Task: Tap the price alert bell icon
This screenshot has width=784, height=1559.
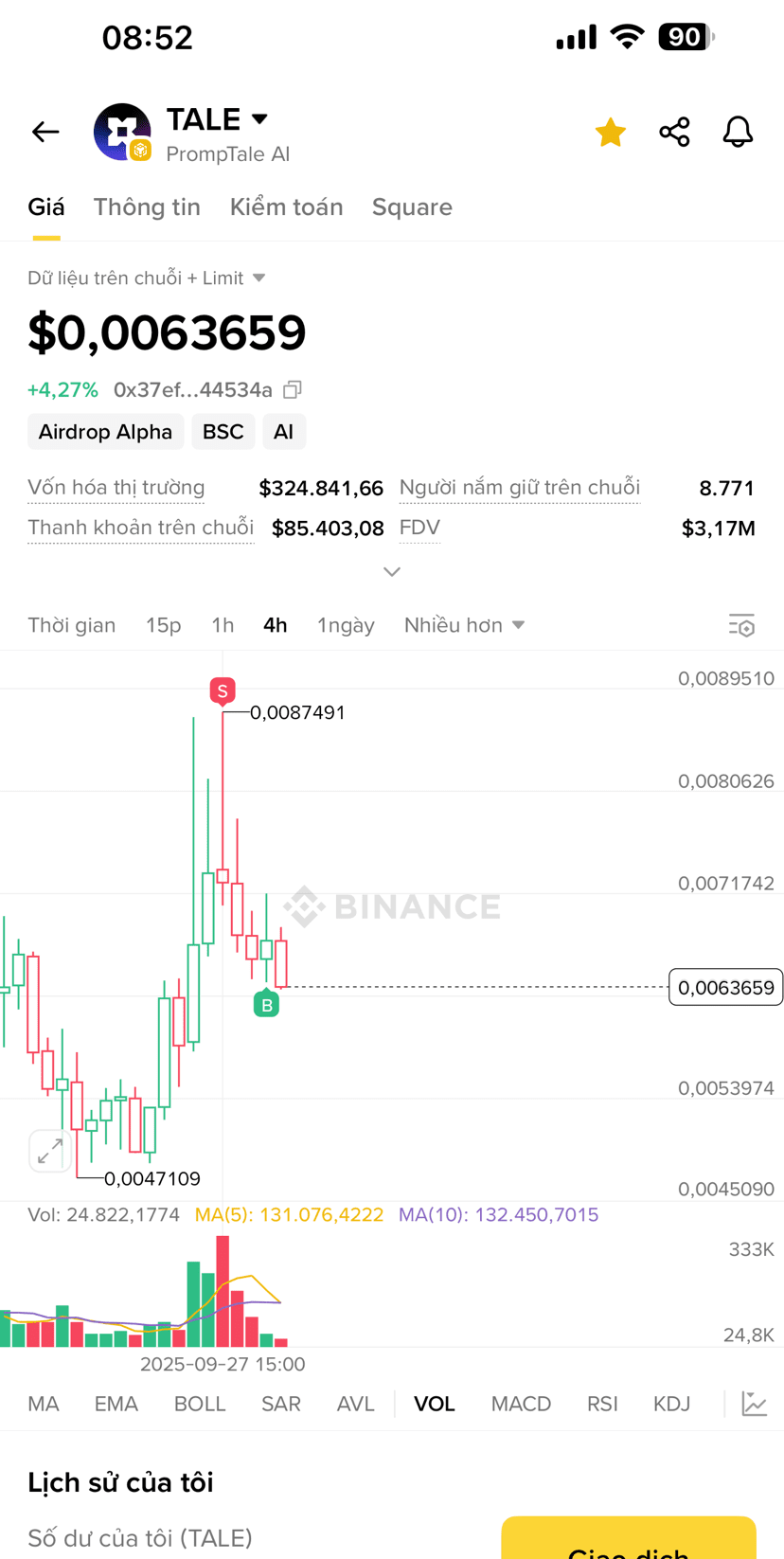Action: click(x=738, y=132)
